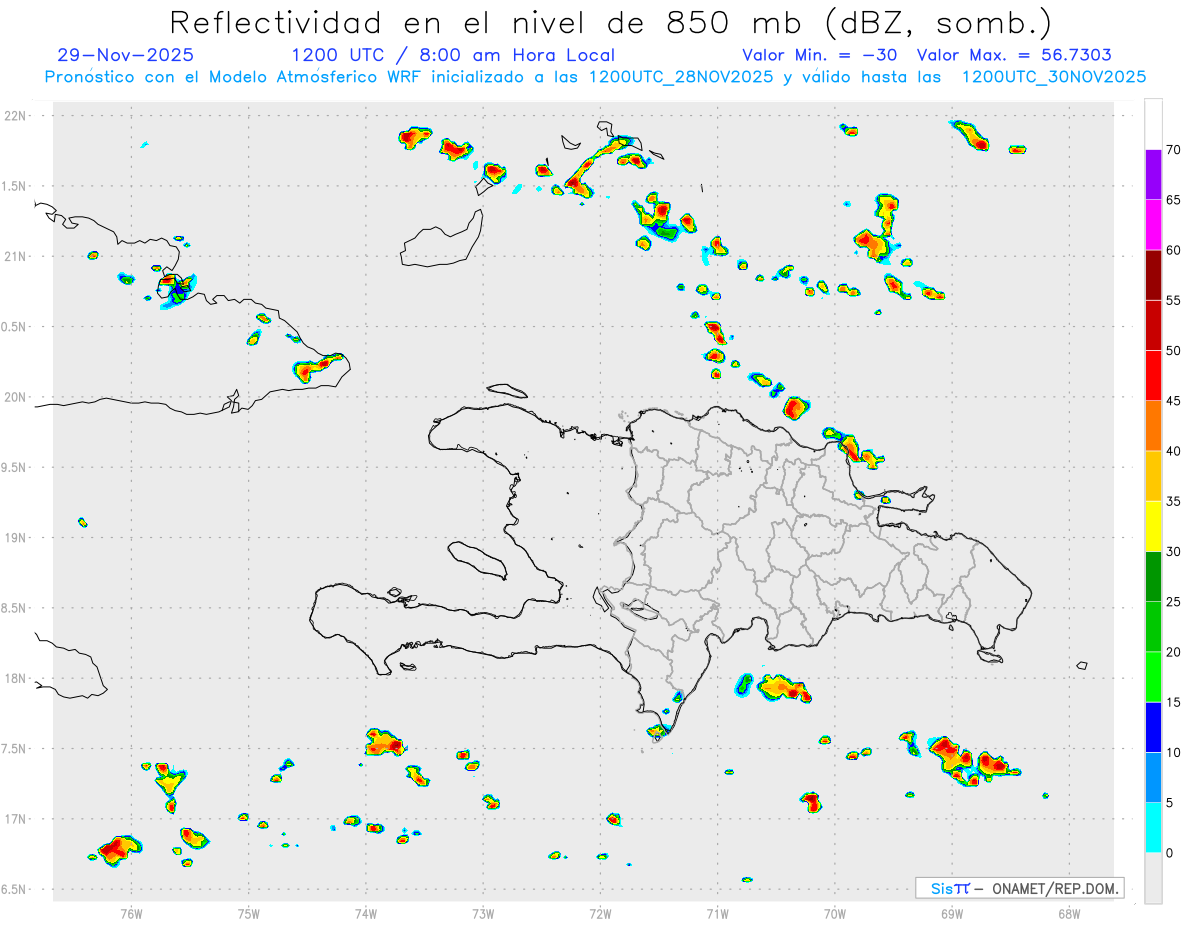Screen dimensions: 1200x927
Task: Select the red 45-50 dBZ colorbar segment
Action: pos(1153,376)
